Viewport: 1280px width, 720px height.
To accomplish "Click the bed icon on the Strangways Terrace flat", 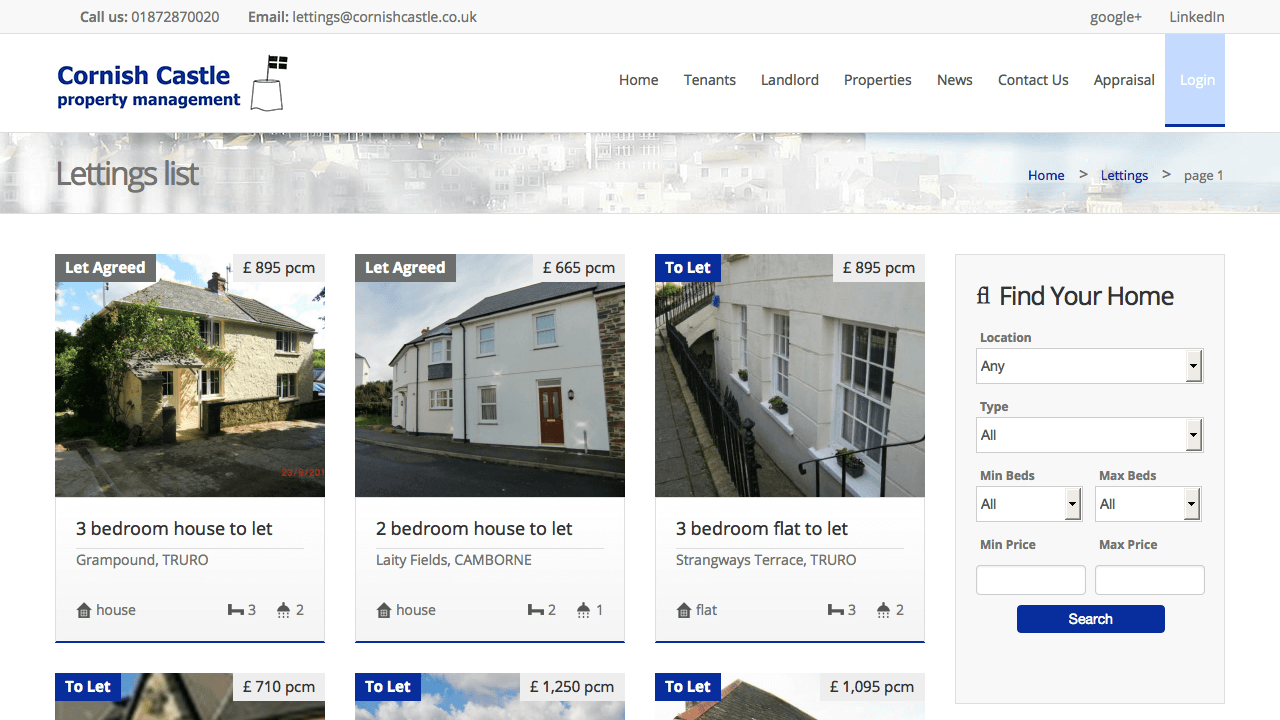I will click(x=838, y=609).
